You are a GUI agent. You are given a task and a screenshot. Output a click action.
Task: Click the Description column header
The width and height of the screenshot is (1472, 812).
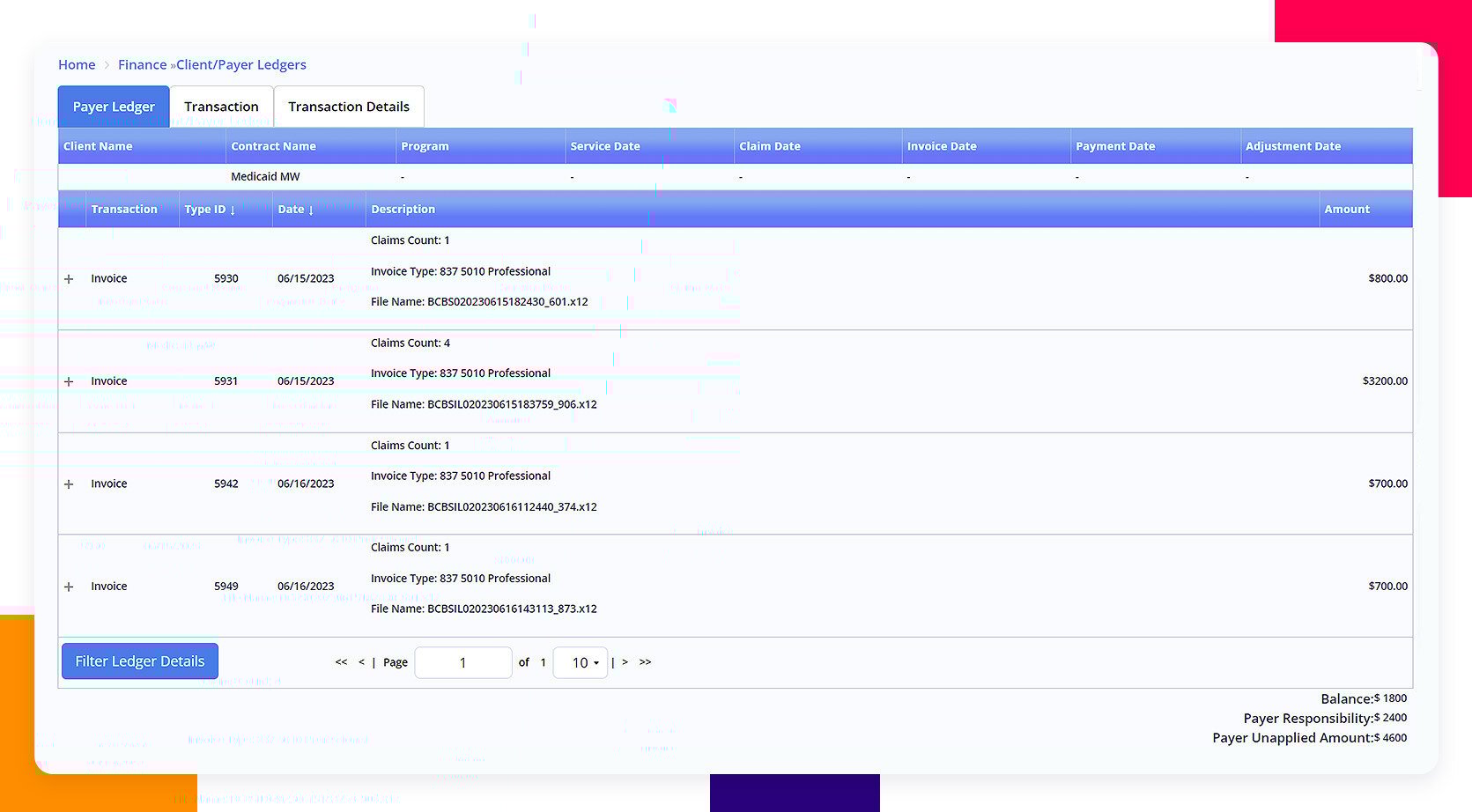tap(403, 210)
